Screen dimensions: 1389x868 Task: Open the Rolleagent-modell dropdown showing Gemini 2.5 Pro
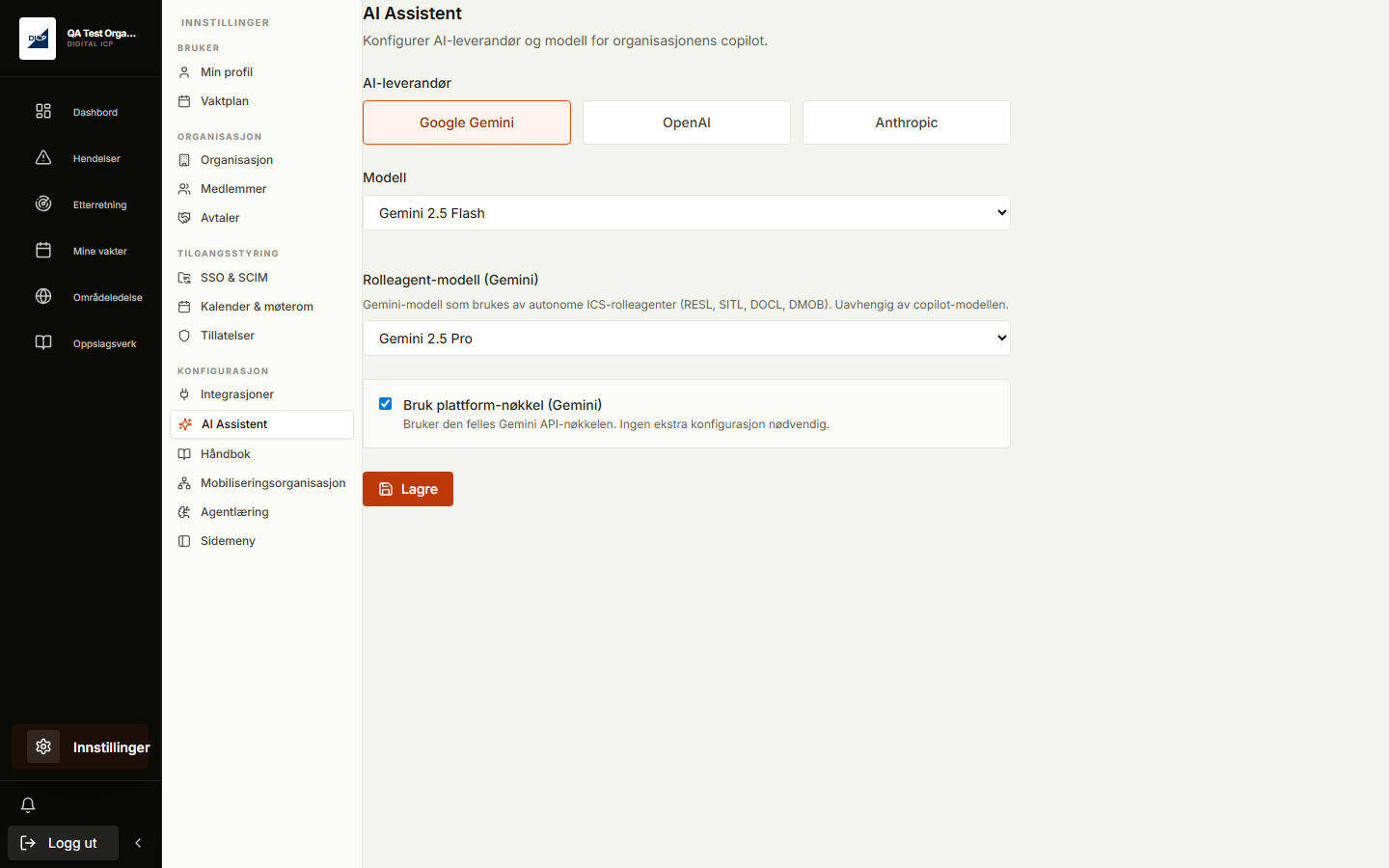coord(687,339)
